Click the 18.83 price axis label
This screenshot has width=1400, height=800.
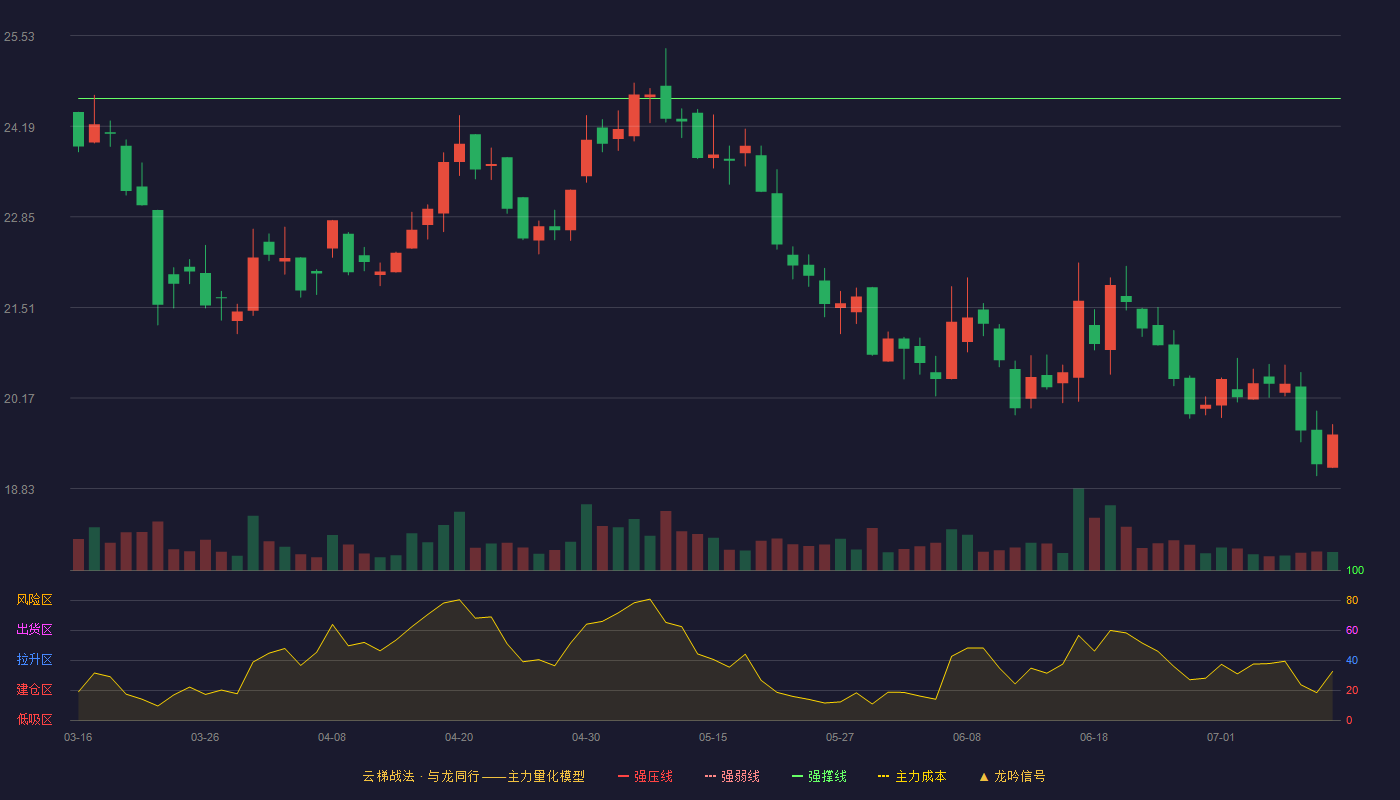point(19,490)
